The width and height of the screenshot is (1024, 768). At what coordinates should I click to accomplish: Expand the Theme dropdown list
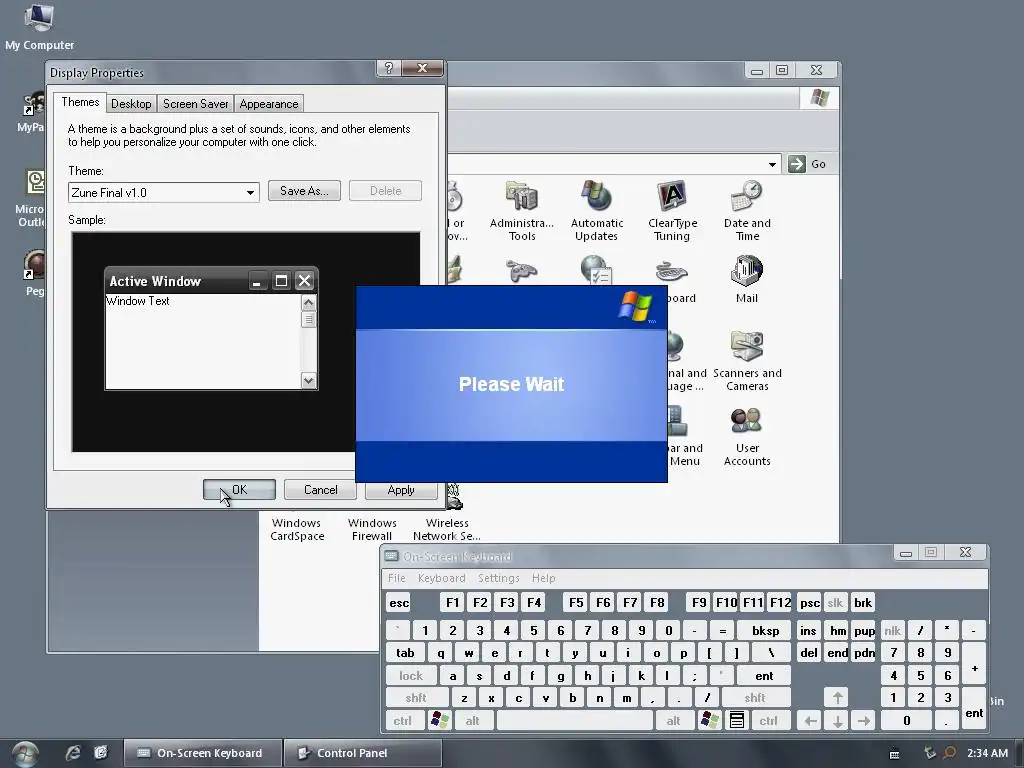click(x=250, y=193)
